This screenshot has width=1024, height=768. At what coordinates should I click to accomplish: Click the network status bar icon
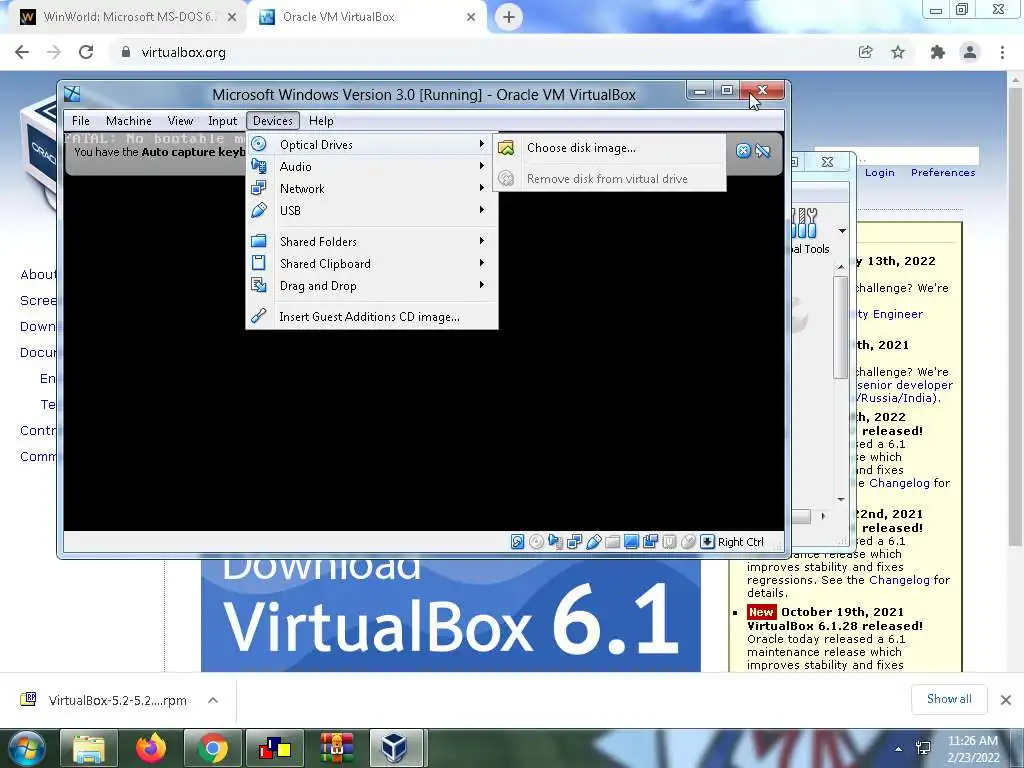click(x=575, y=541)
